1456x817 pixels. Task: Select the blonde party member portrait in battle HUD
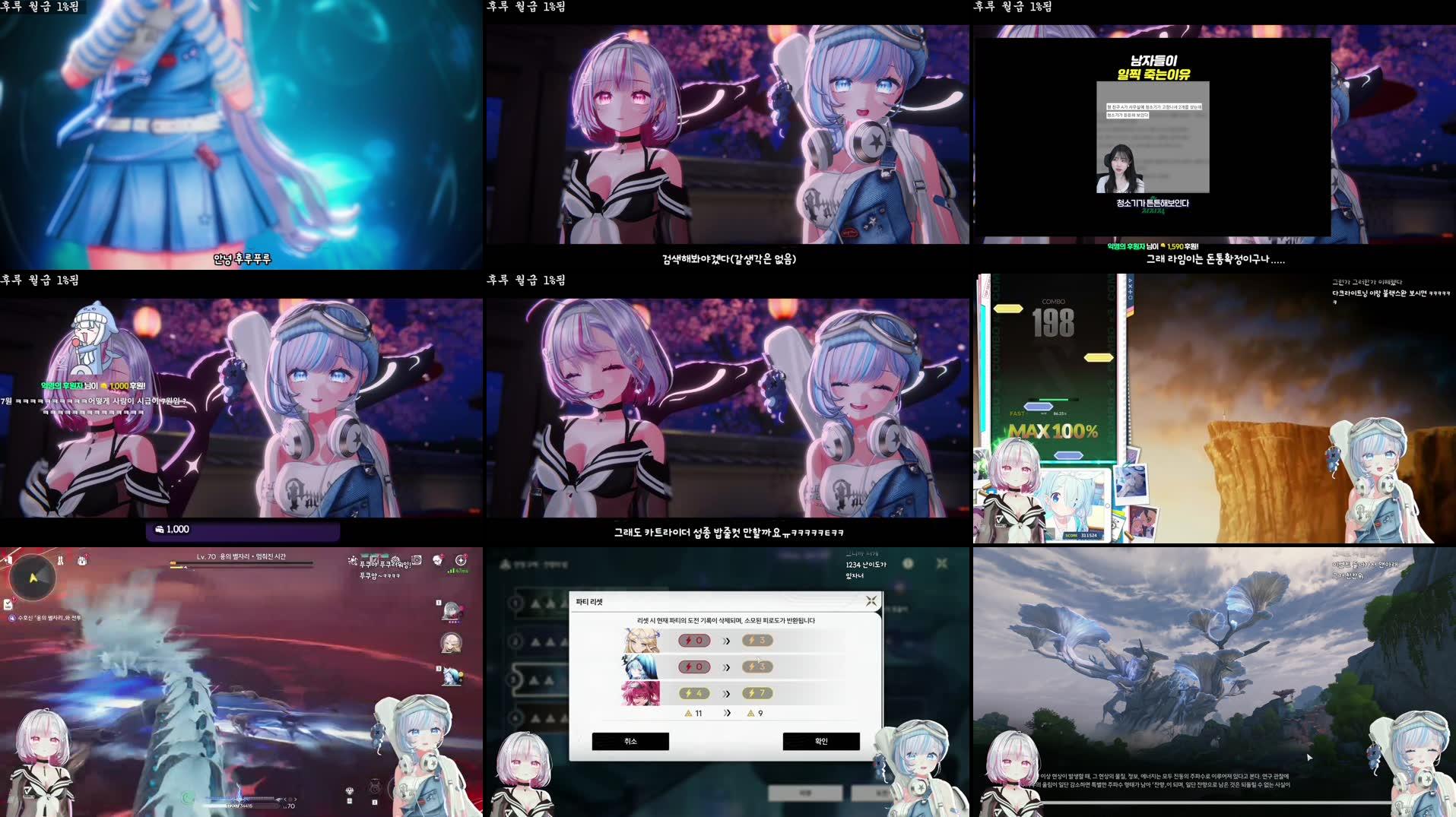click(452, 644)
